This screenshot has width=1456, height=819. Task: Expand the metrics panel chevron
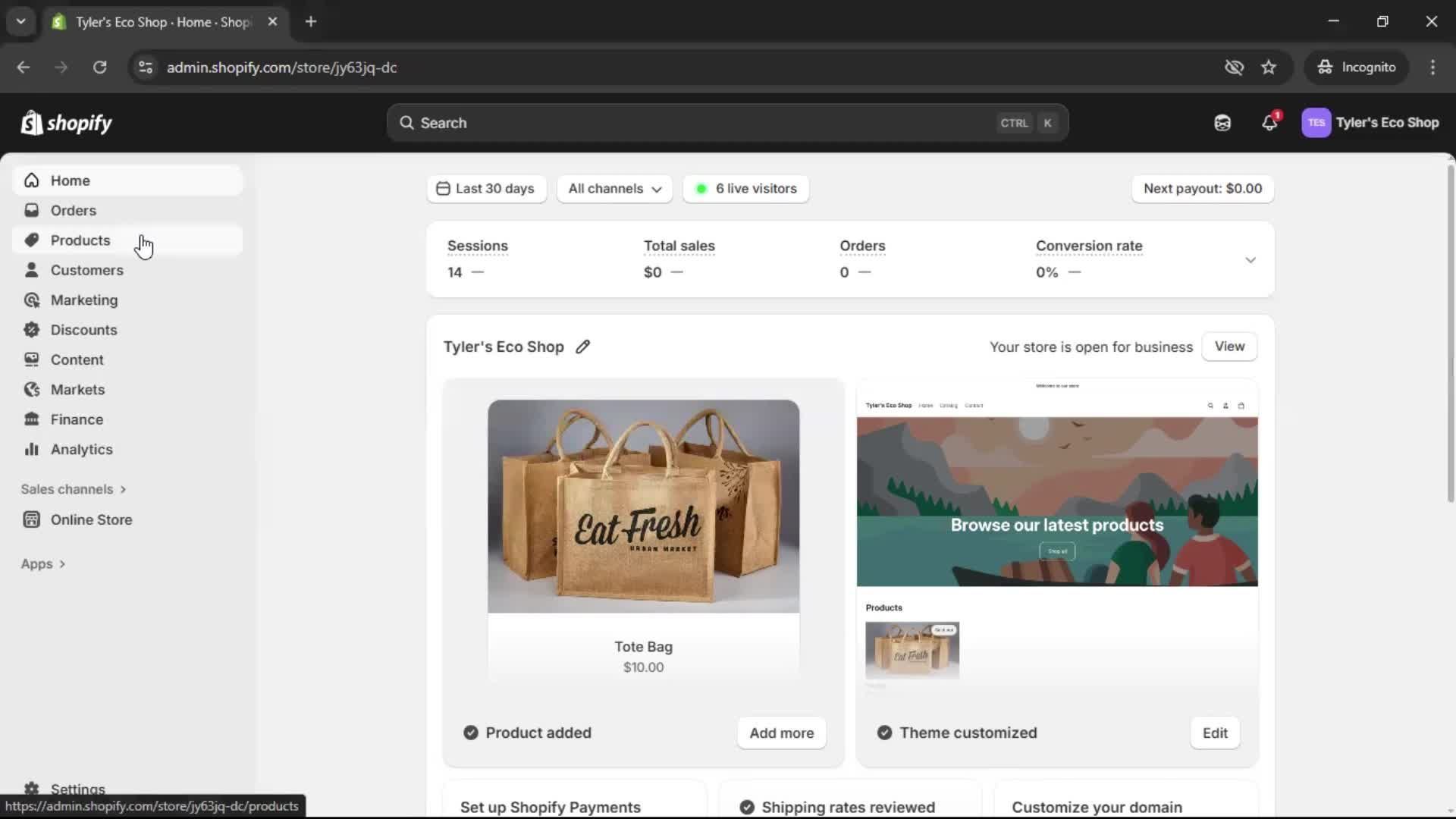(x=1250, y=260)
